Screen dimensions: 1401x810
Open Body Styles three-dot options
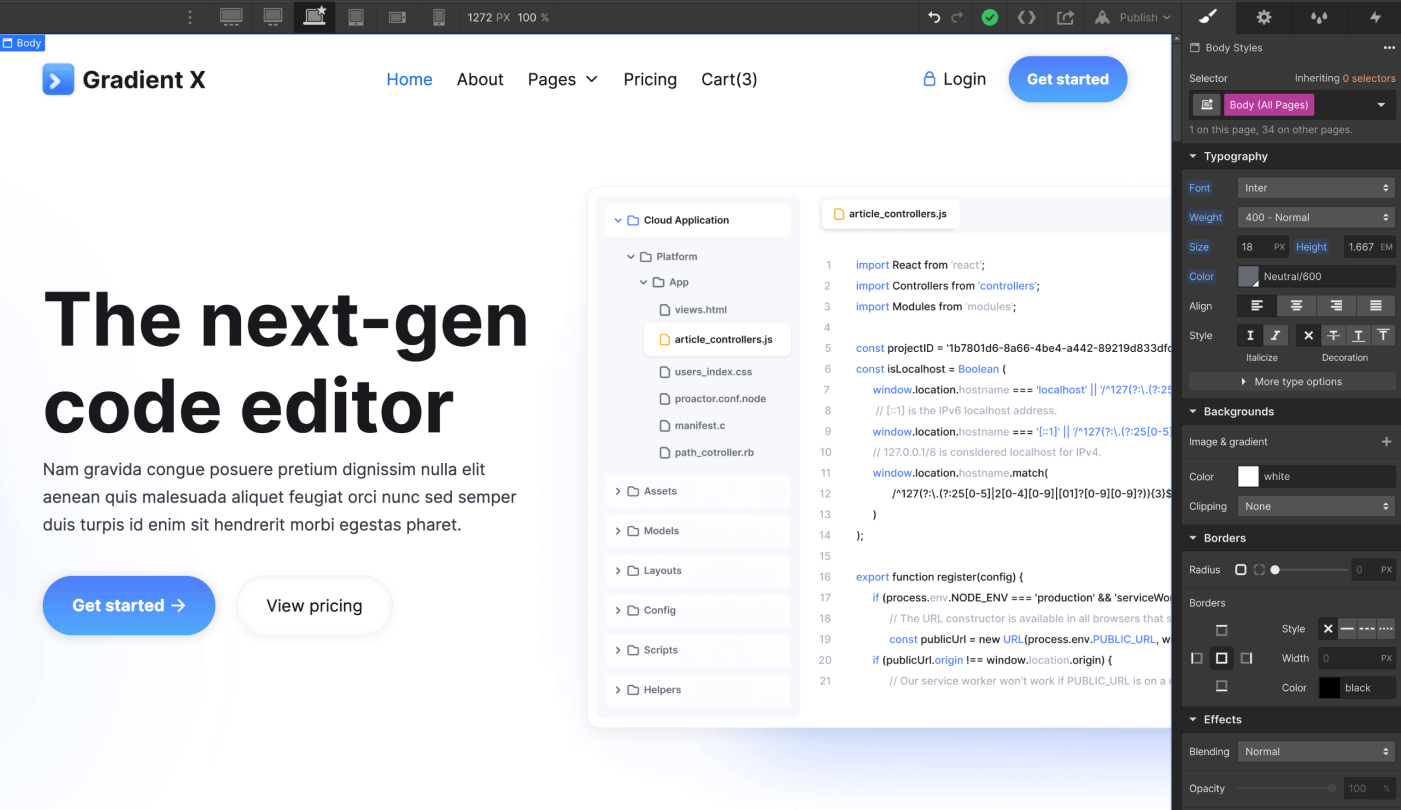pos(1389,47)
